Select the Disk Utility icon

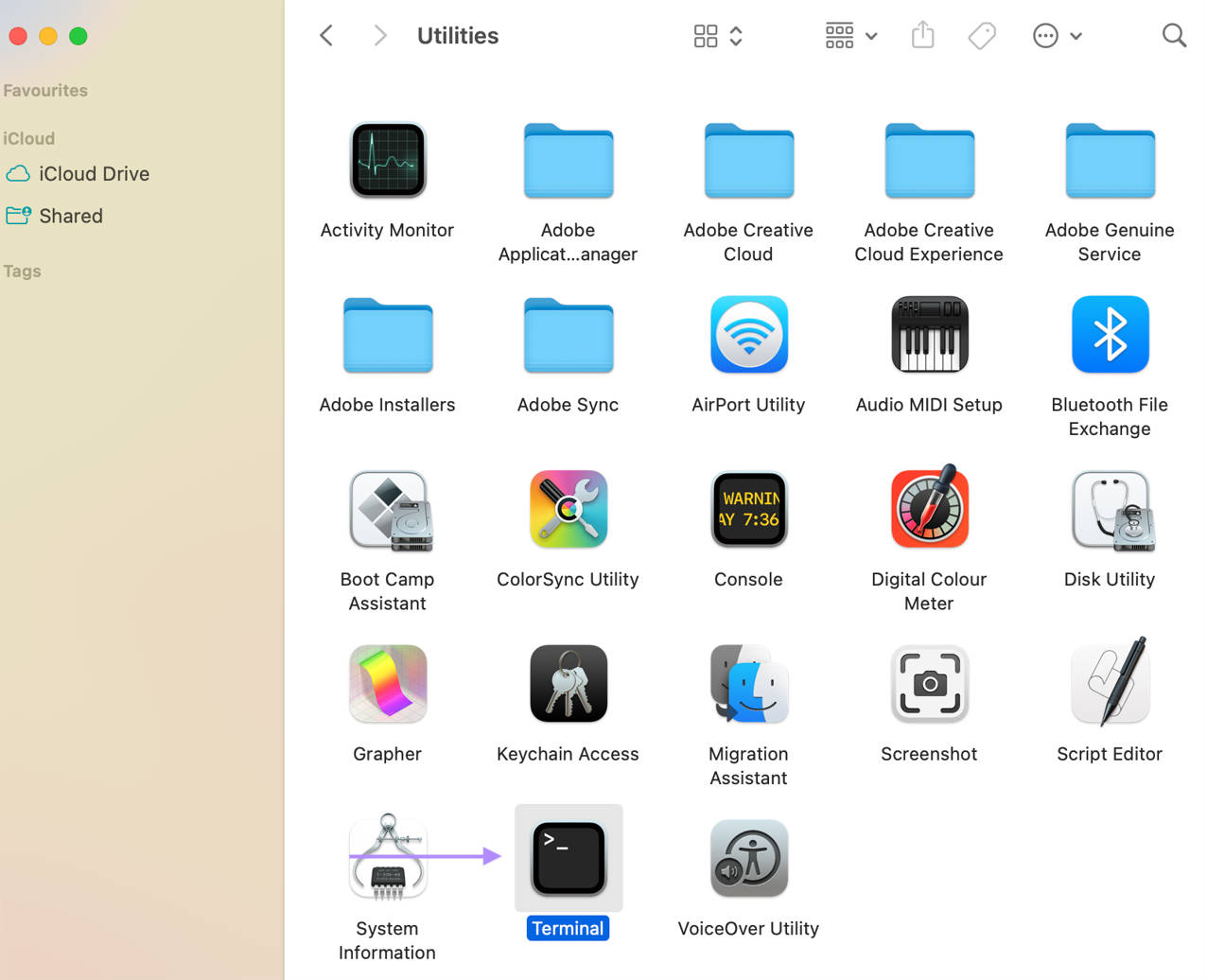click(1112, 511)
